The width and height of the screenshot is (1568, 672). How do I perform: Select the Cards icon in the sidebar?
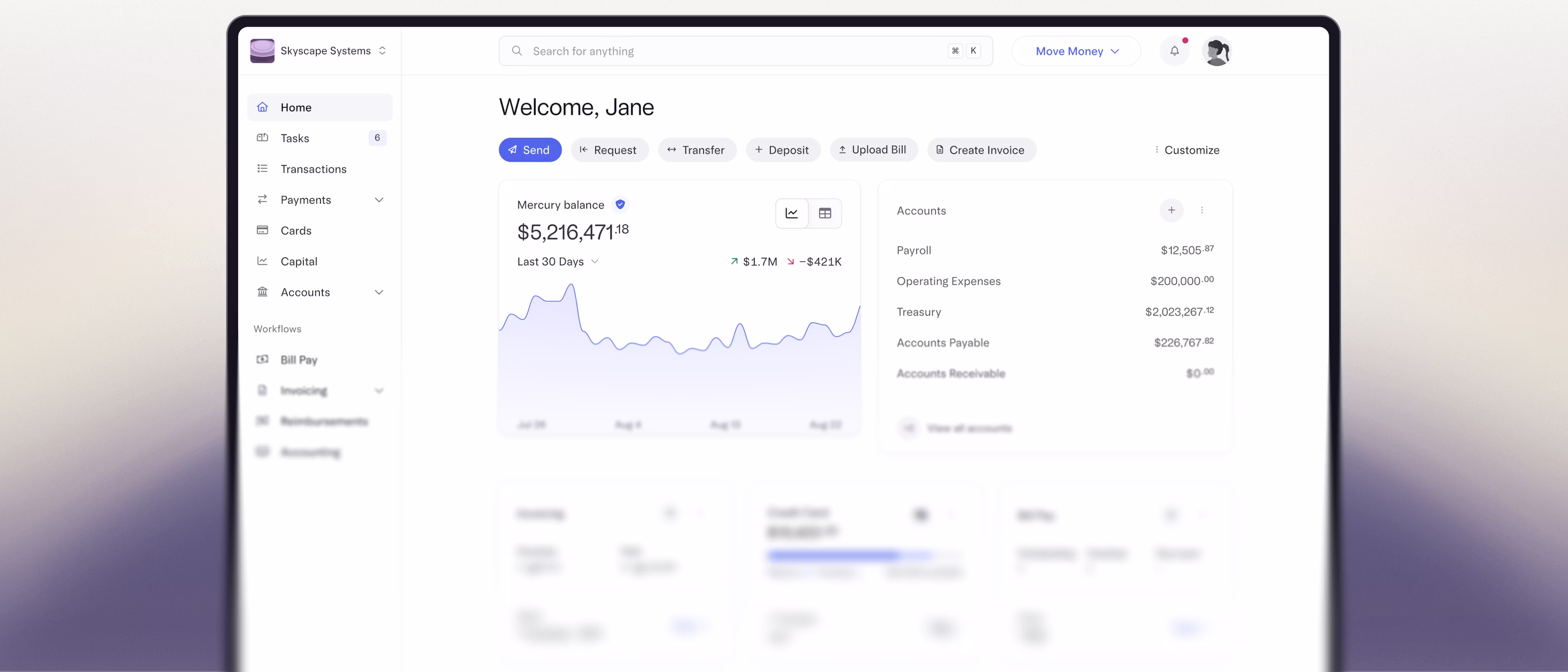(x=262, y=230)
